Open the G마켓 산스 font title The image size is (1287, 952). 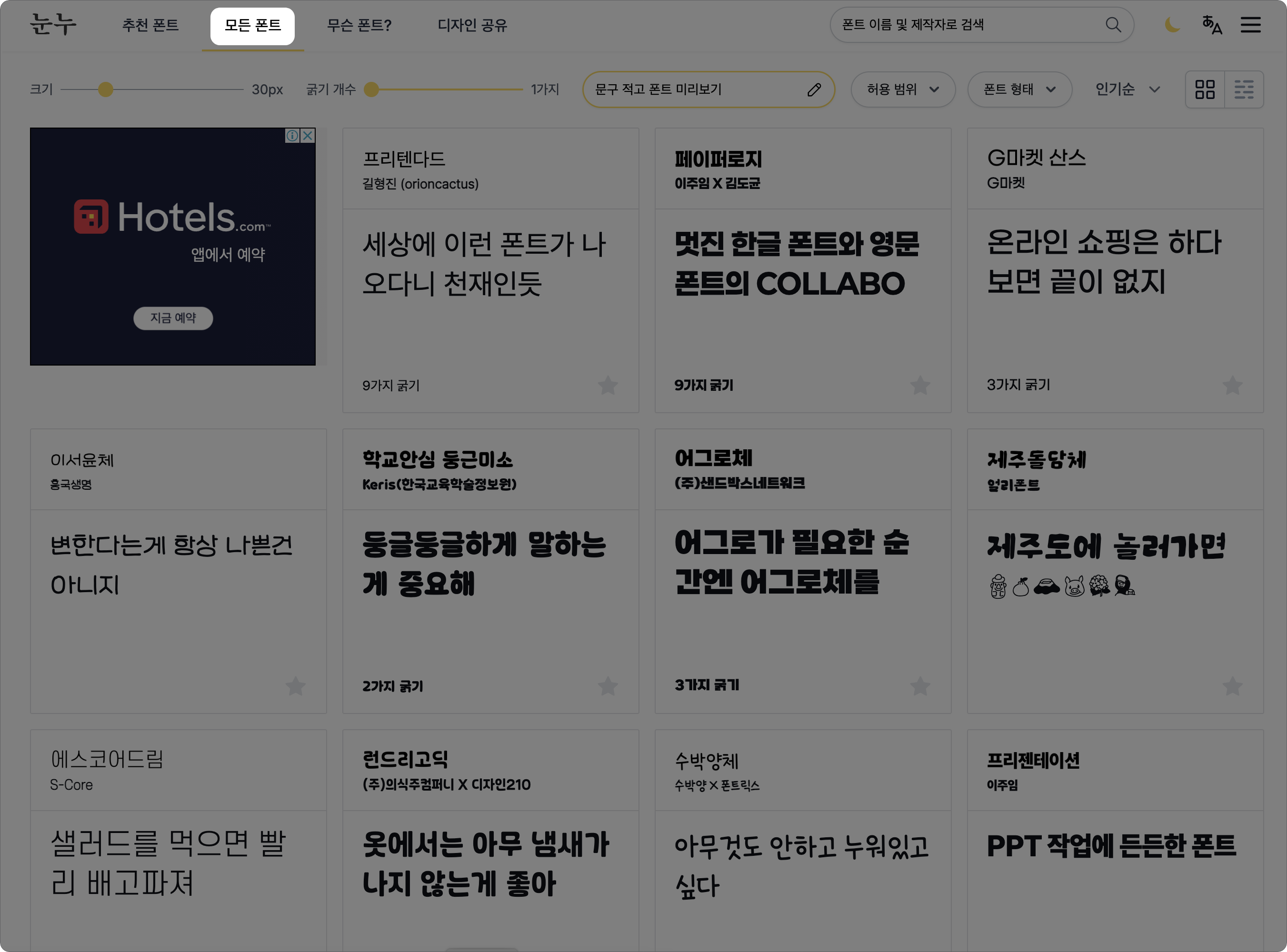coord(1036,158)
